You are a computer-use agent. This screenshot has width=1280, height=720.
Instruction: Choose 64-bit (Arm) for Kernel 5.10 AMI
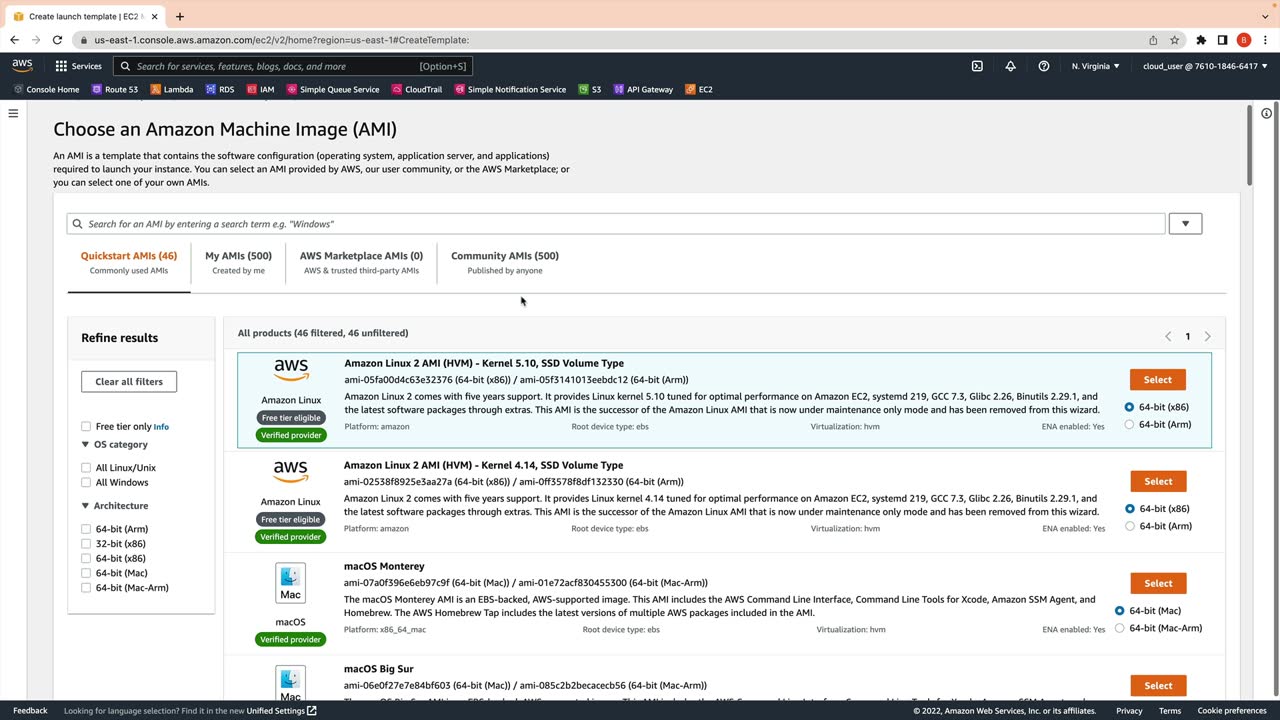[x=1129, y=424]
